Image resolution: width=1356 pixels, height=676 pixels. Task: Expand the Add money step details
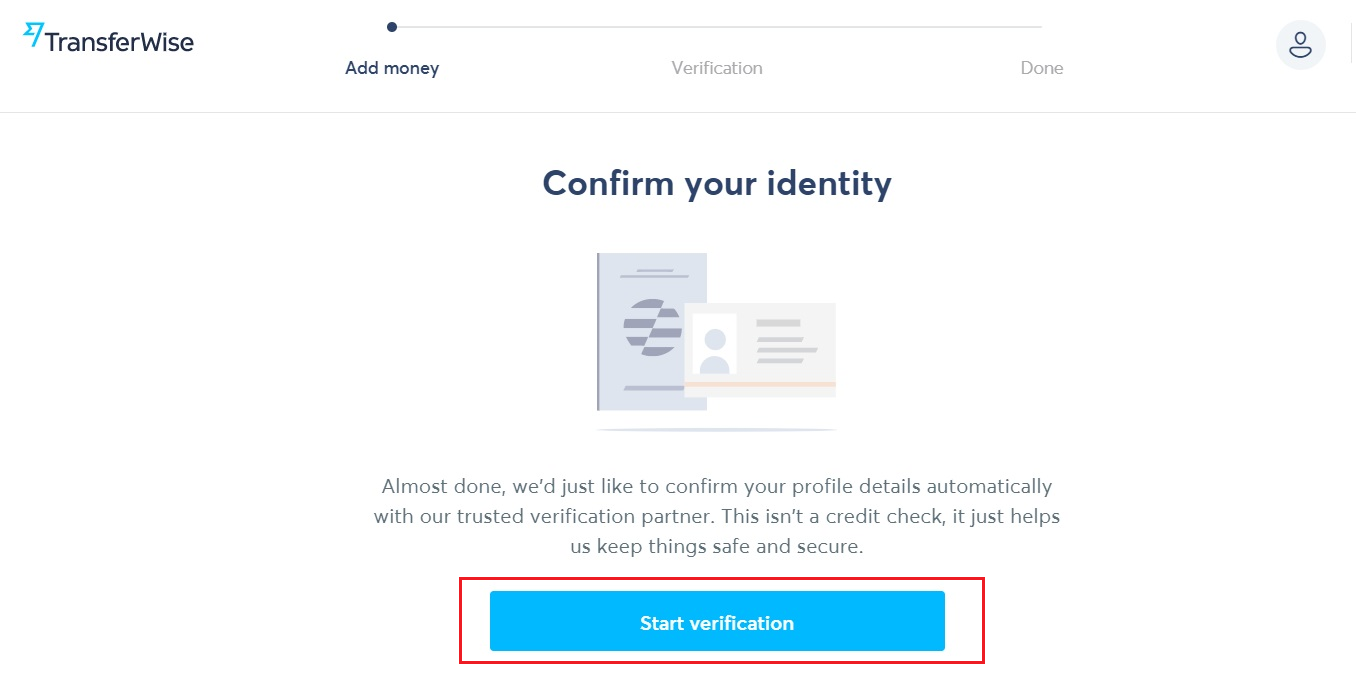coord(392,67)
